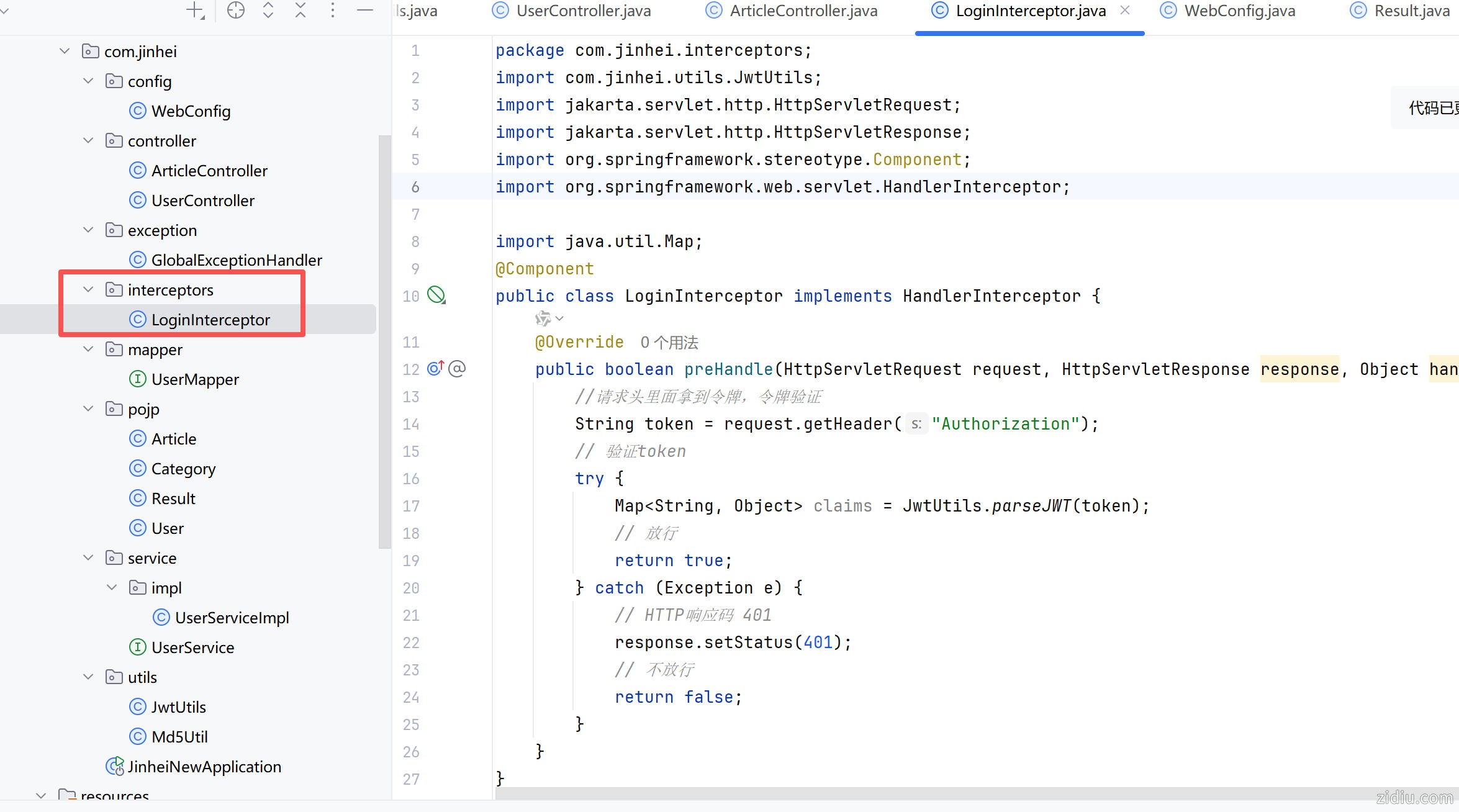Open project panel options three-dot menu

333,11
